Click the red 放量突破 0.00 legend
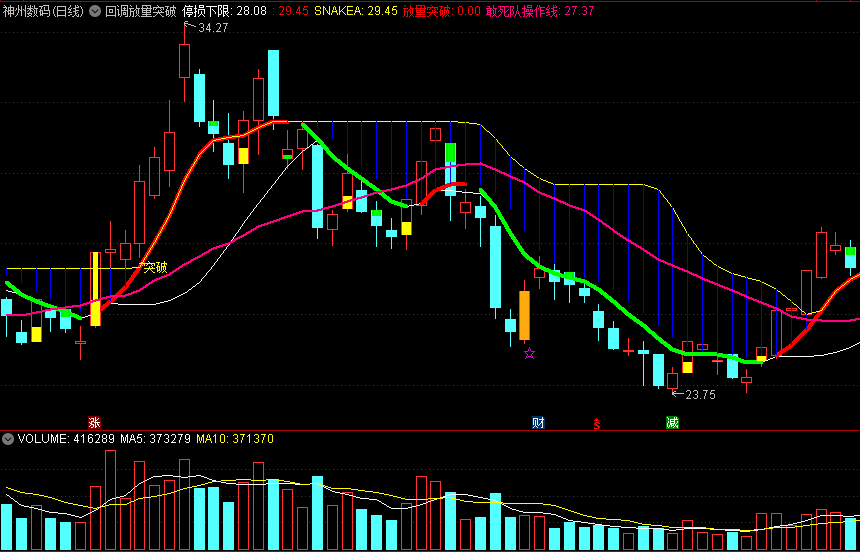The image size is (860, 552). click(428, 10)
